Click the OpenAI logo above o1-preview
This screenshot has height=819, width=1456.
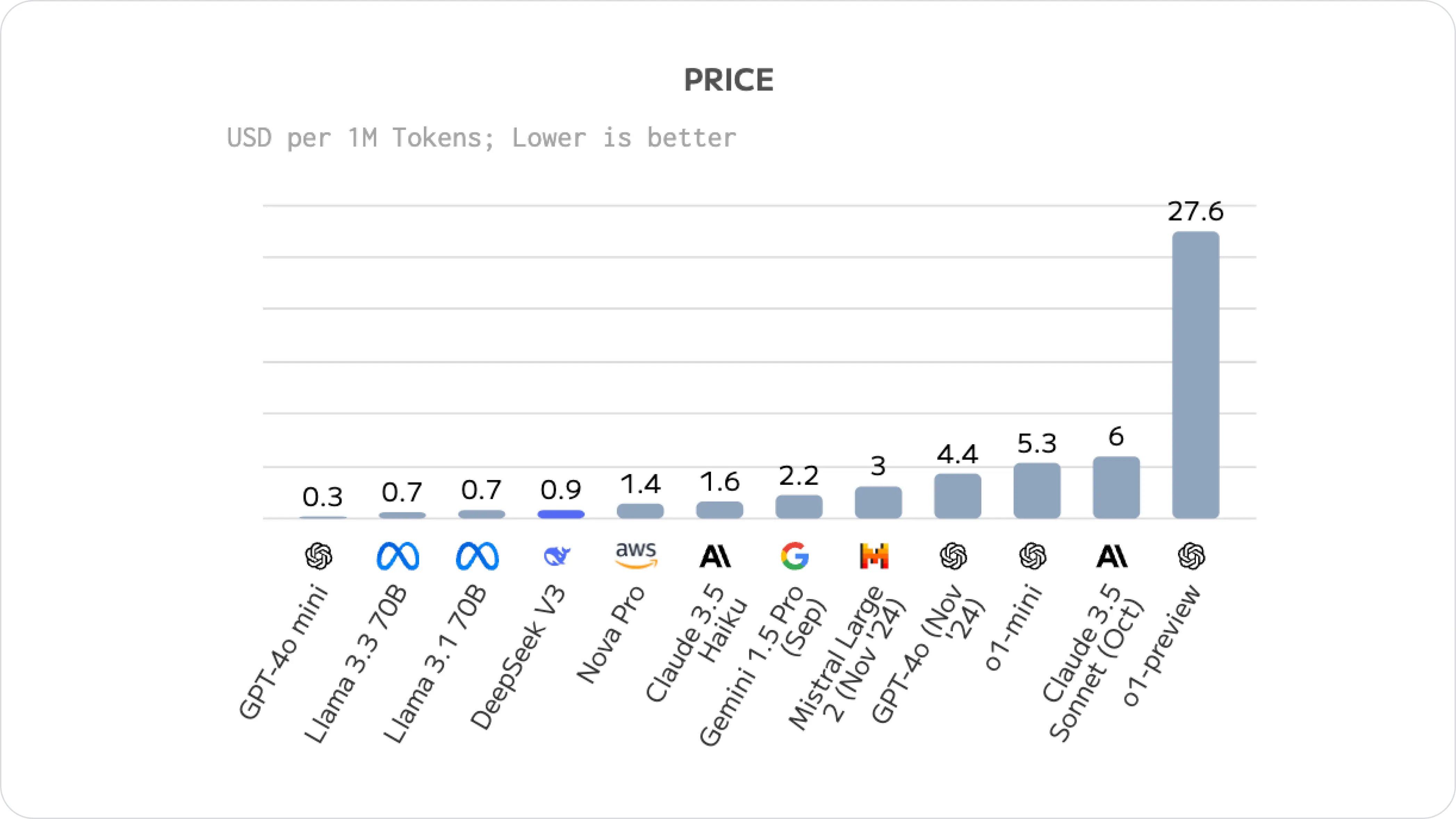1192,556
